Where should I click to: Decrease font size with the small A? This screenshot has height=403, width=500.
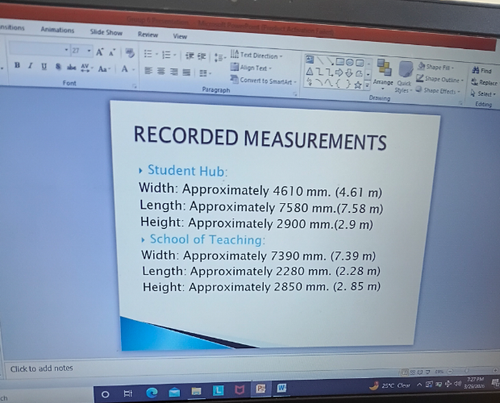click(112, 53)
